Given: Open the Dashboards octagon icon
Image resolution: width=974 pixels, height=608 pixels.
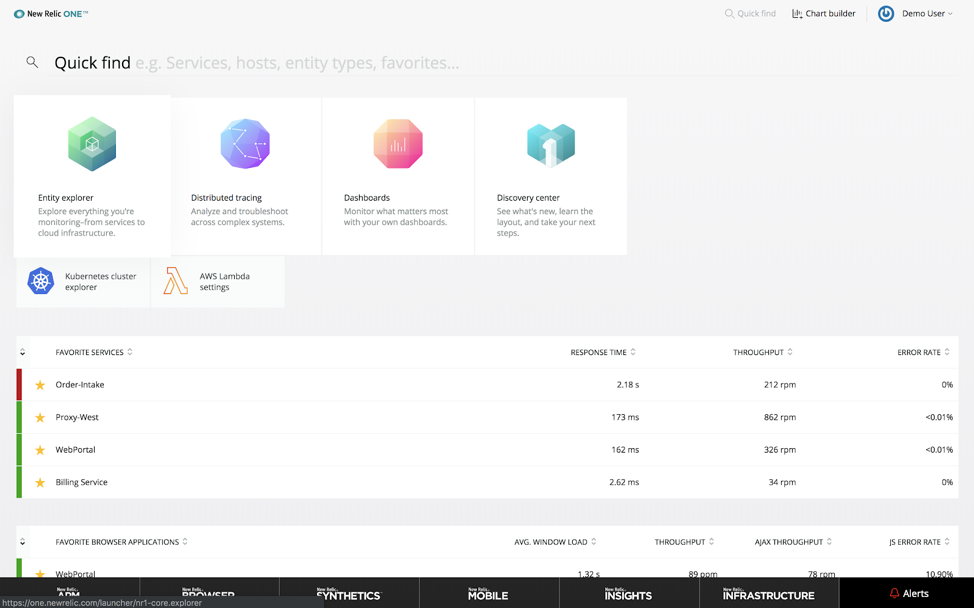Looking at the screenshot, I should pos(398,144).
